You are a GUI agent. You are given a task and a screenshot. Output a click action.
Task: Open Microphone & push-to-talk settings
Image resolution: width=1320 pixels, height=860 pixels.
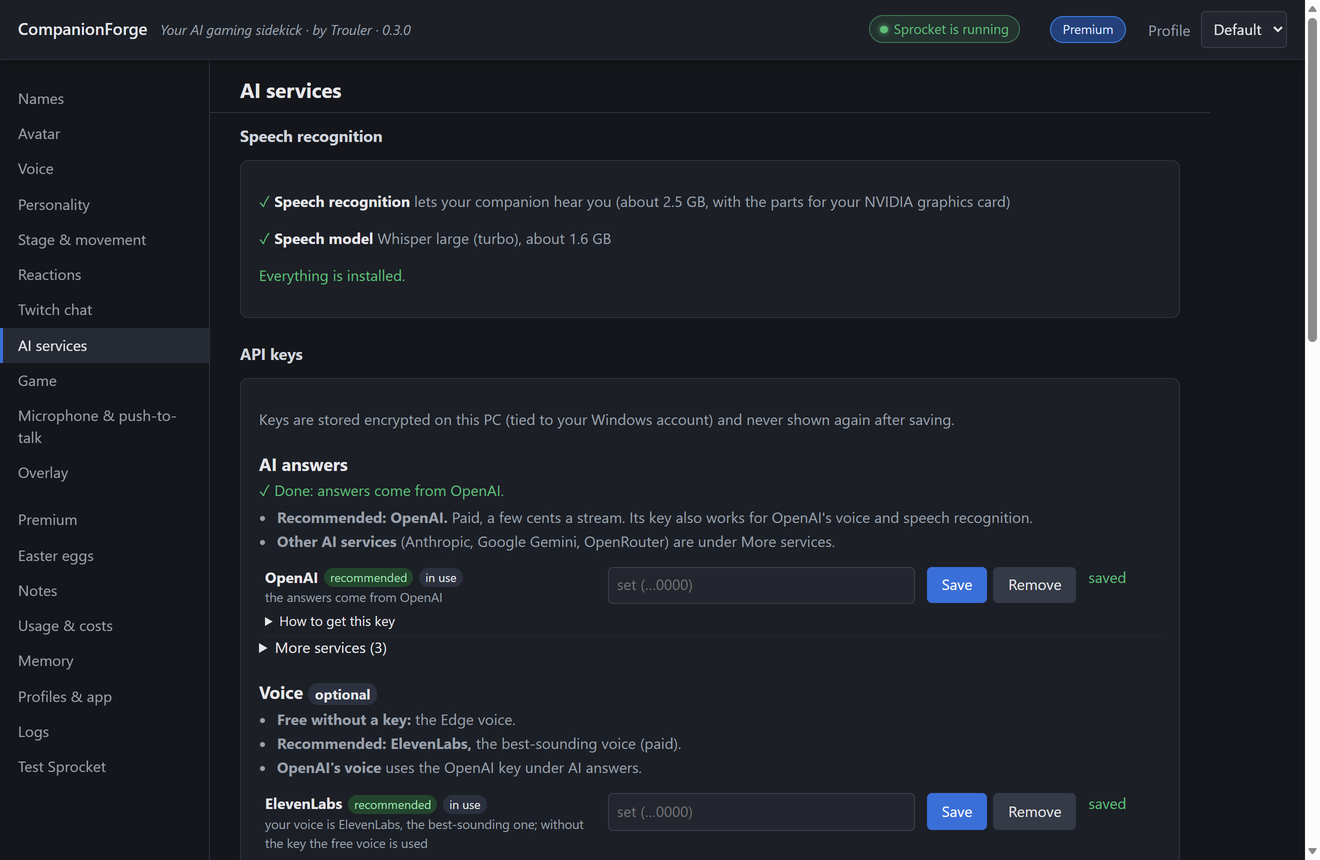click(x=104, y=426)
